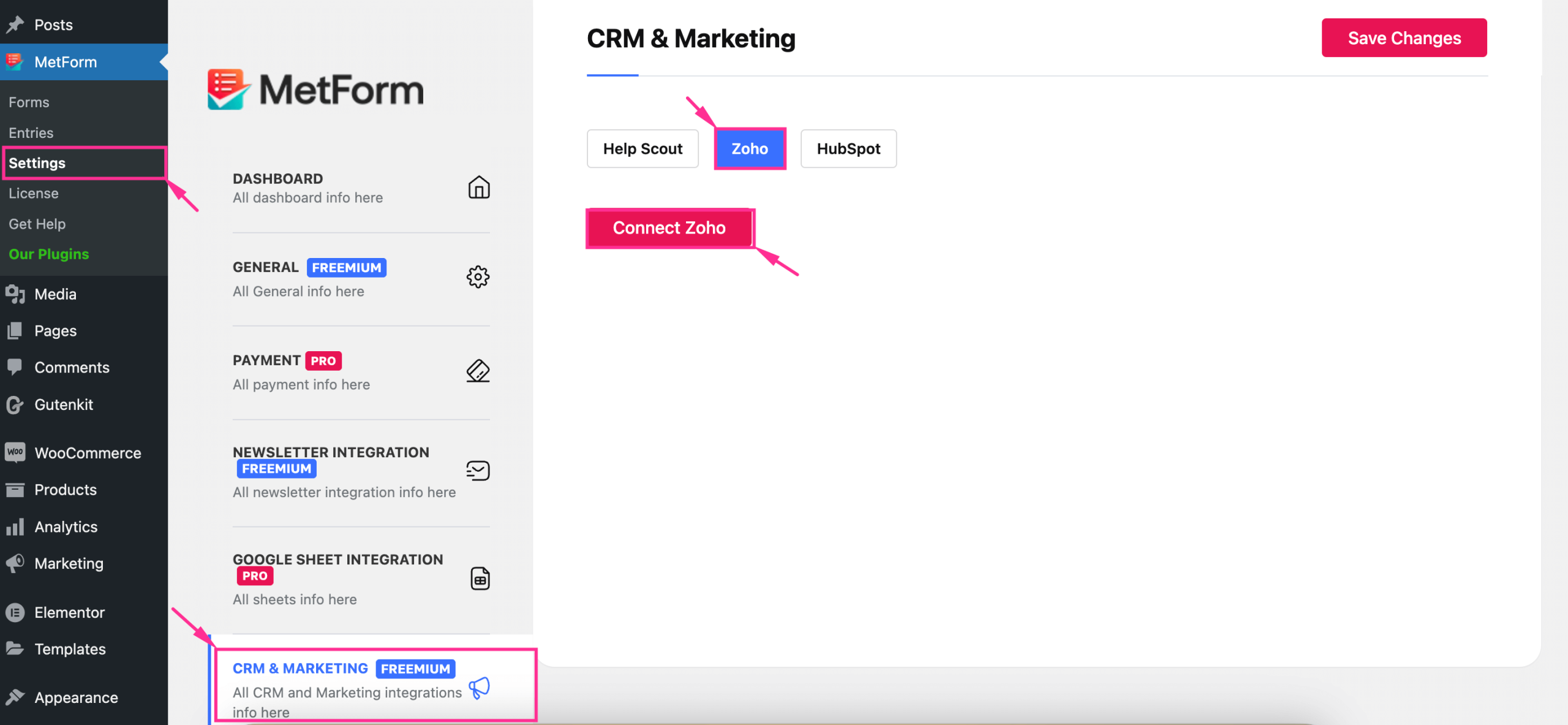The height and width of the screenshot is (725, 1568).
Task: Click the Dashboard home icon
Action: tap(479, 188)
